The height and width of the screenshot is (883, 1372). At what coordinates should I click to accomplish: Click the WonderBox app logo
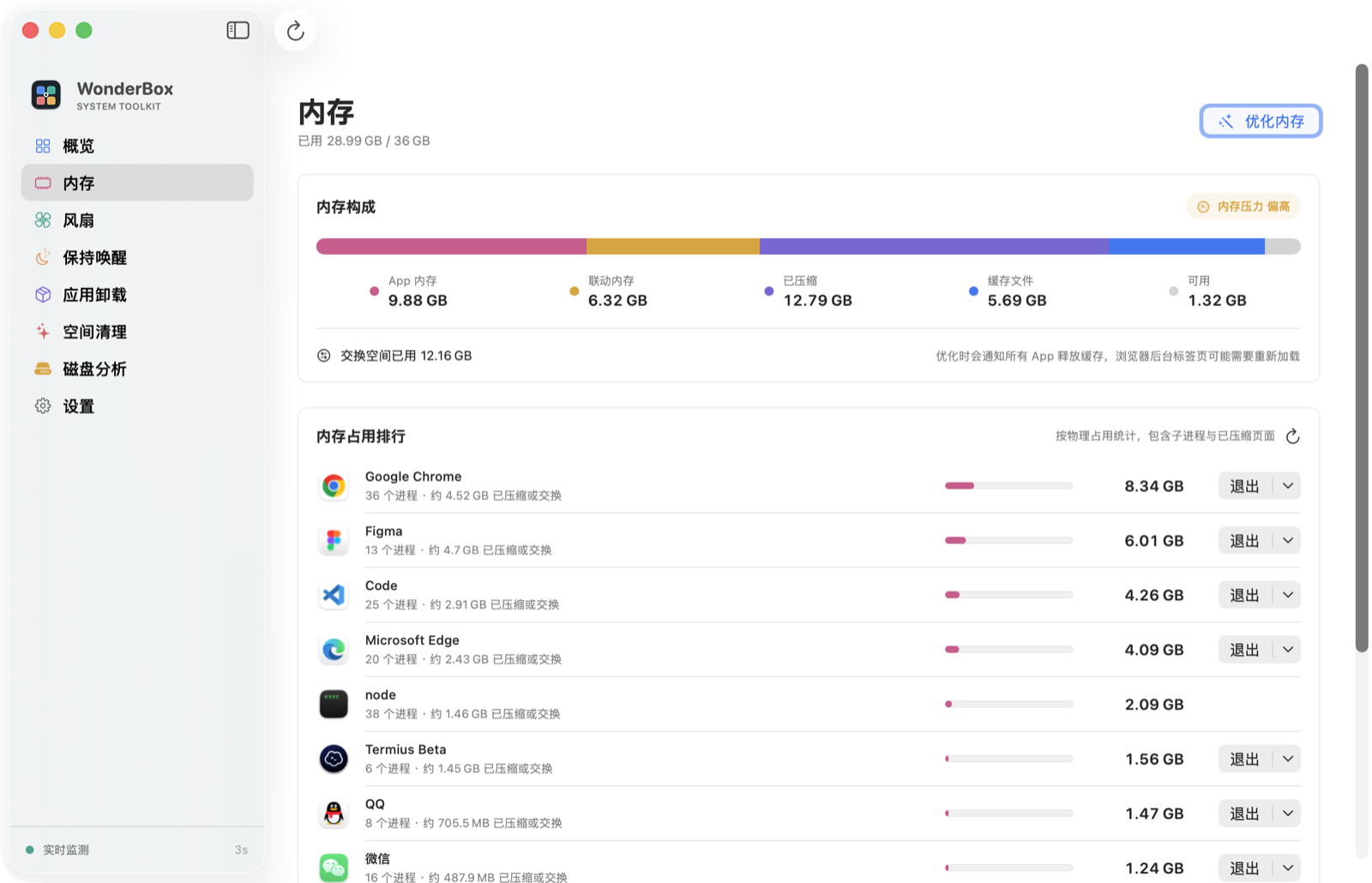46,94
